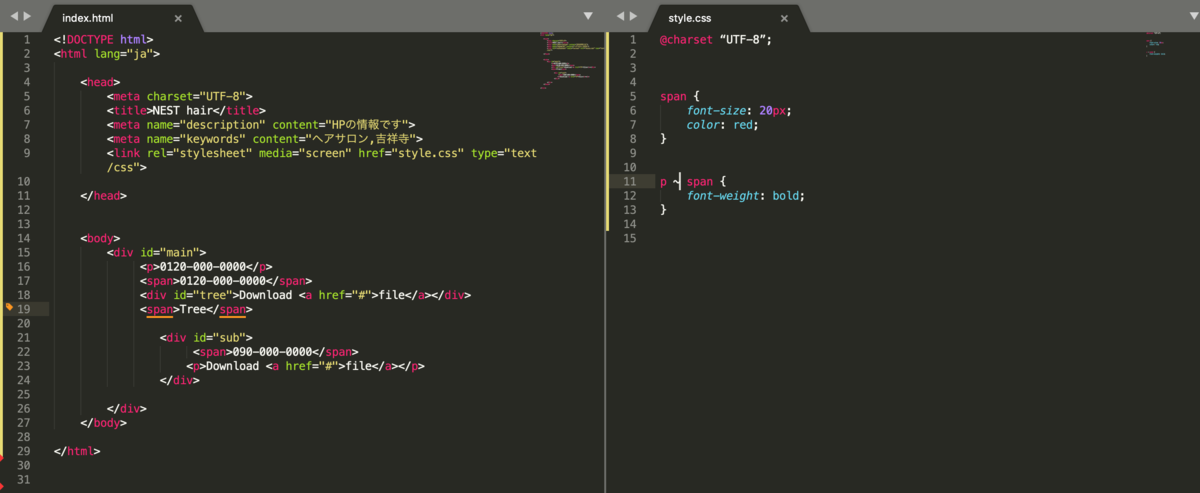This screenshot has width=1200, height=493.
Task: Click the closing </body> tag
Action: (104, 422)
